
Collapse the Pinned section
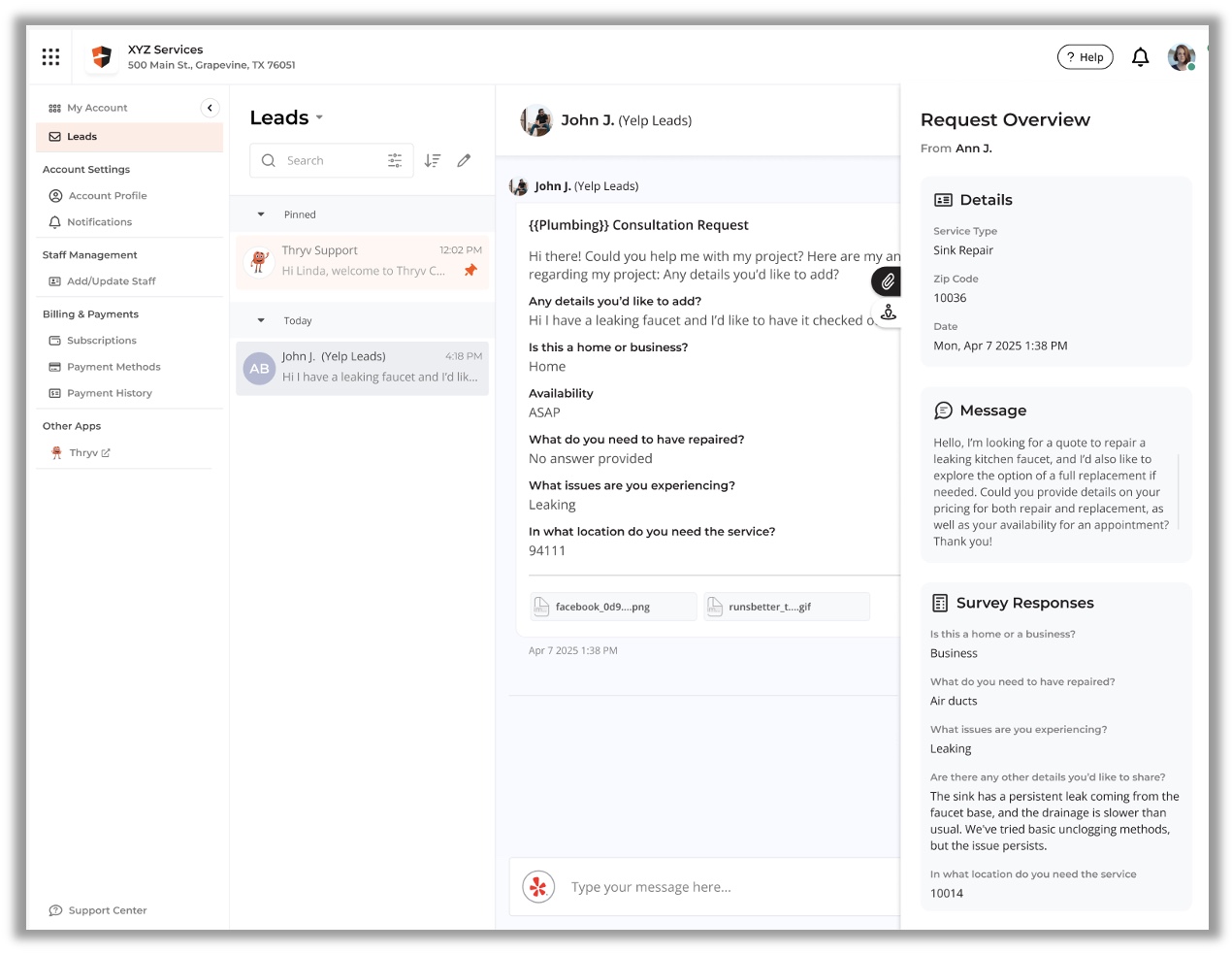pyautogui.click(x=261, y=214)
